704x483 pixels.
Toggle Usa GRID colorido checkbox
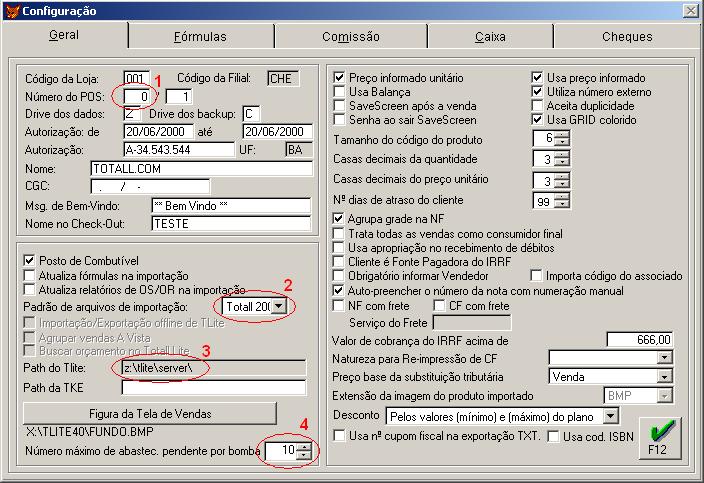537,119
